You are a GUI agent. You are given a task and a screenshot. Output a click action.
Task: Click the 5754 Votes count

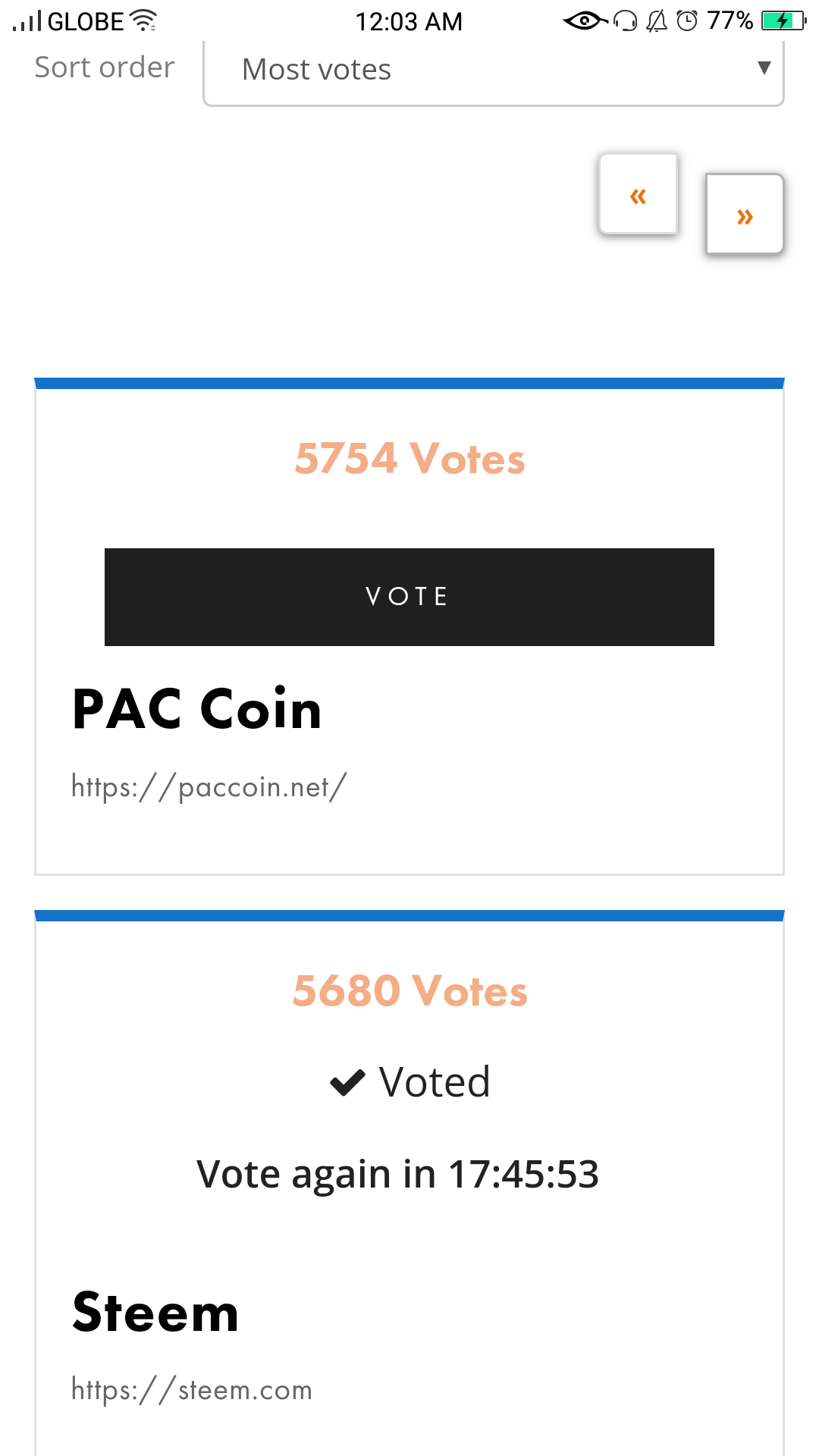pos(409,459)
